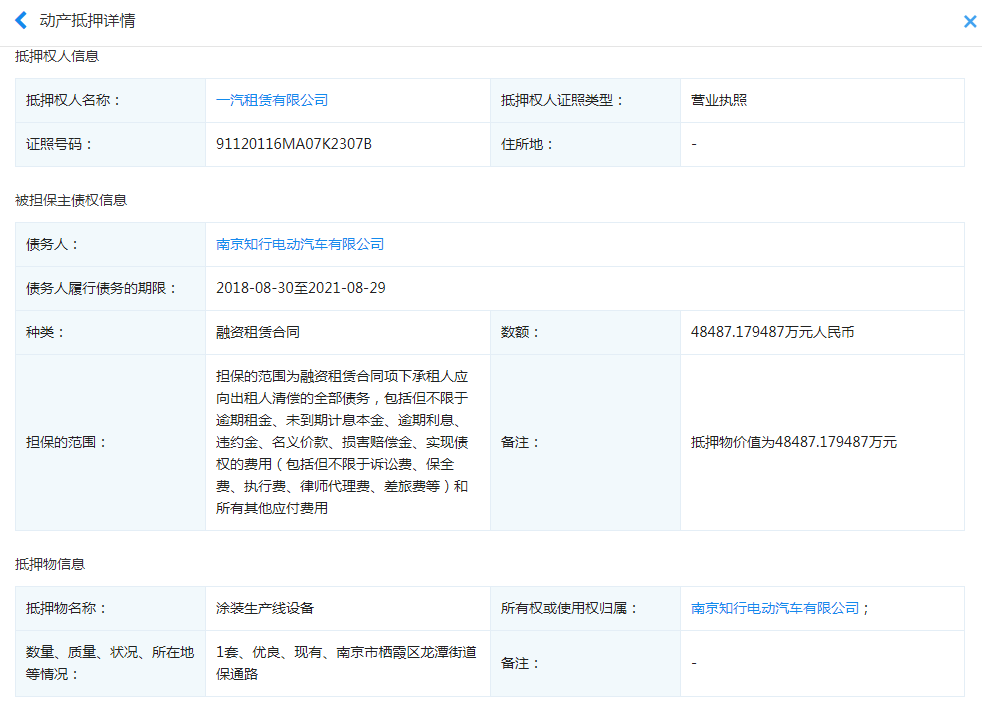Click the 债务人： label
The height and width of the screenshot is (702, 982).
click(52, 244)
